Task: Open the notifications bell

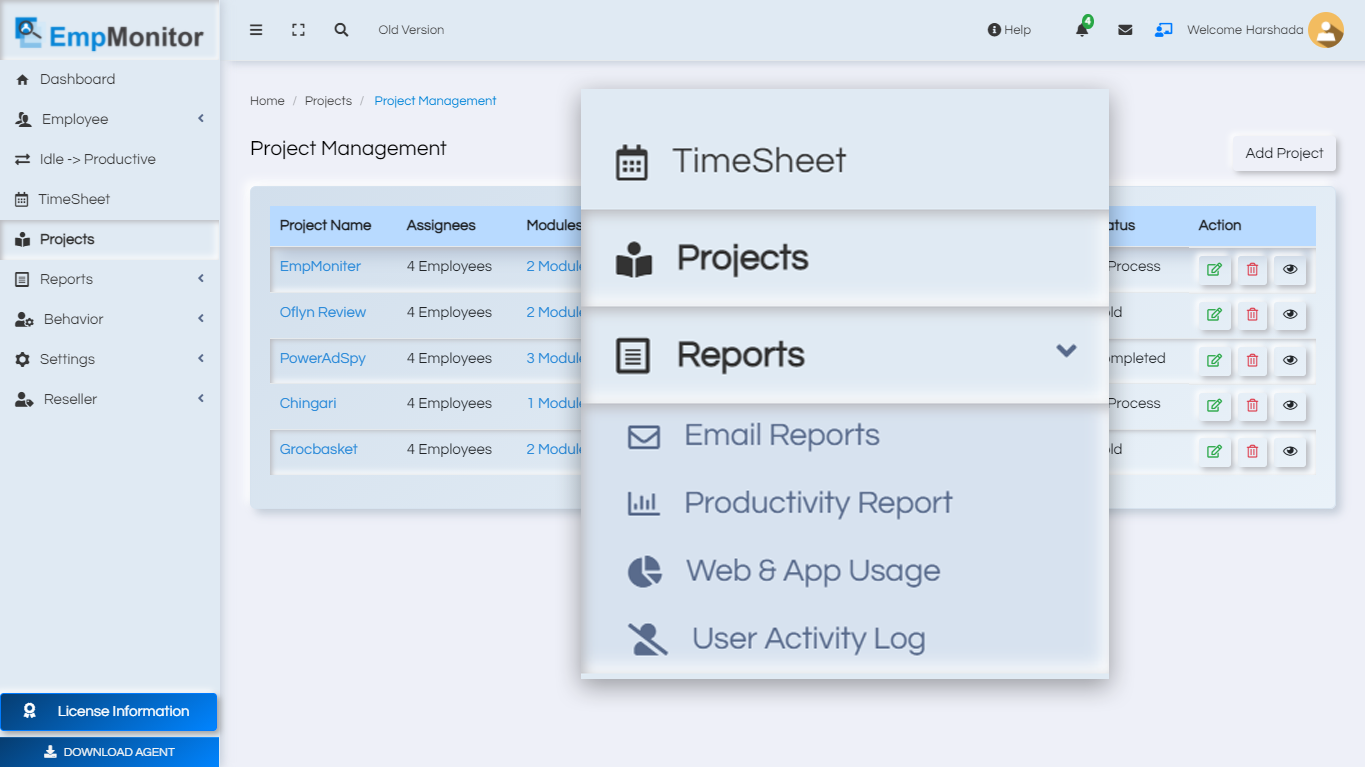Action: point(1083,30)
